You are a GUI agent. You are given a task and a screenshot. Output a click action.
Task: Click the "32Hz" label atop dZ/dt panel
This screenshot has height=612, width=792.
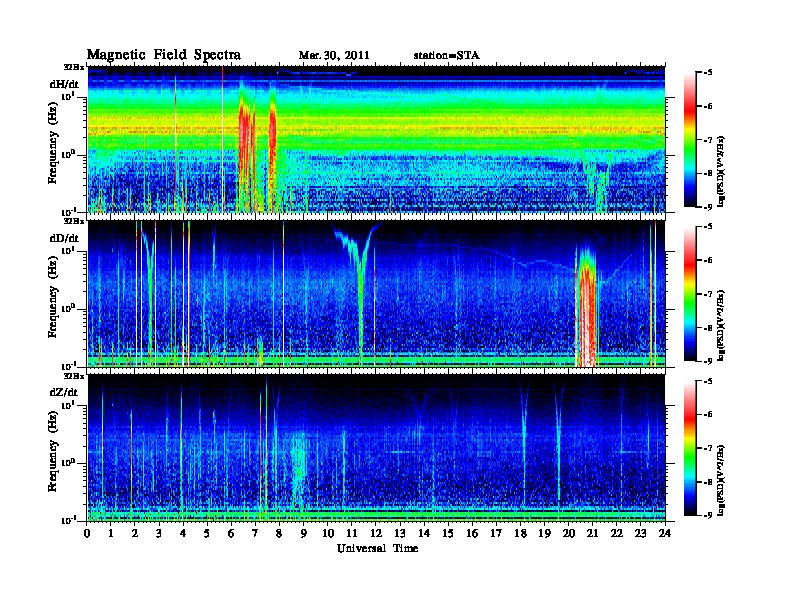[x=74, y=376]
